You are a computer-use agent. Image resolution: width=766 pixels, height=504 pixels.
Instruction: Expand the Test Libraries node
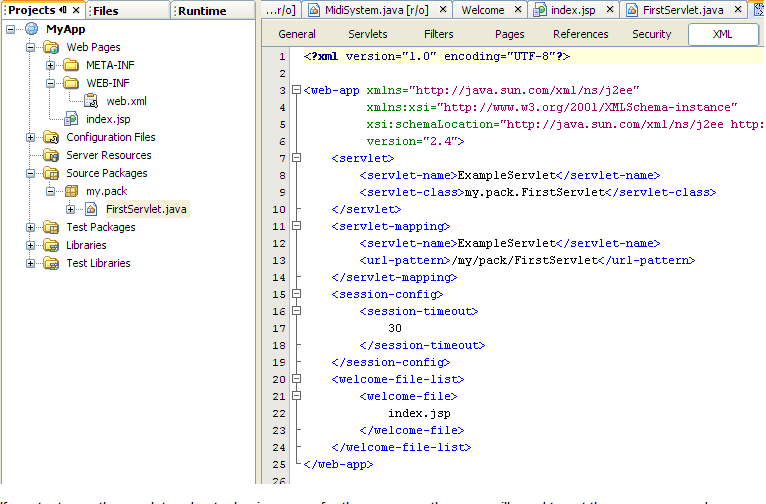point(30,263)
